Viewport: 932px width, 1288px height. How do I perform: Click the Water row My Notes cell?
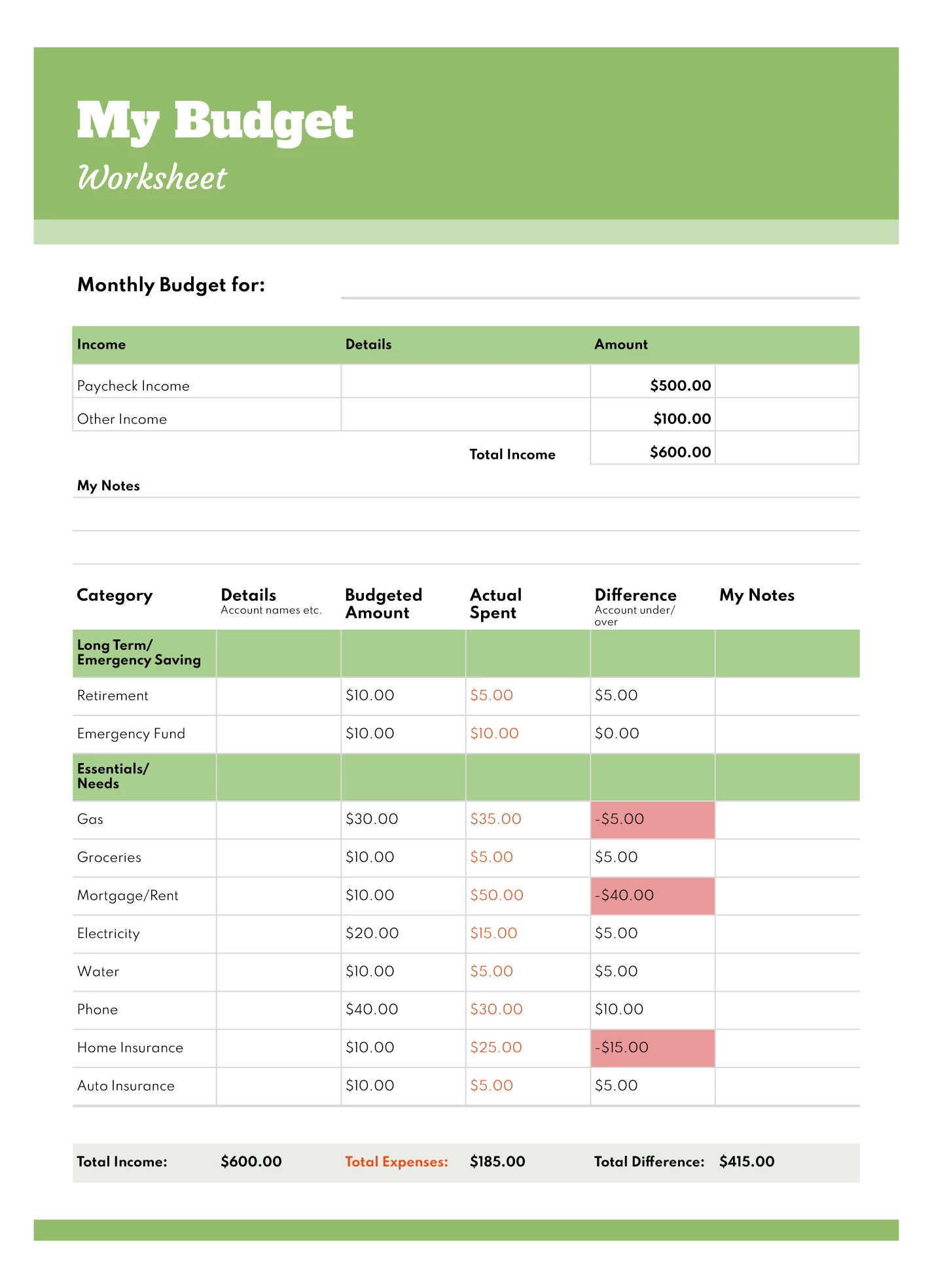click(787, 972)
